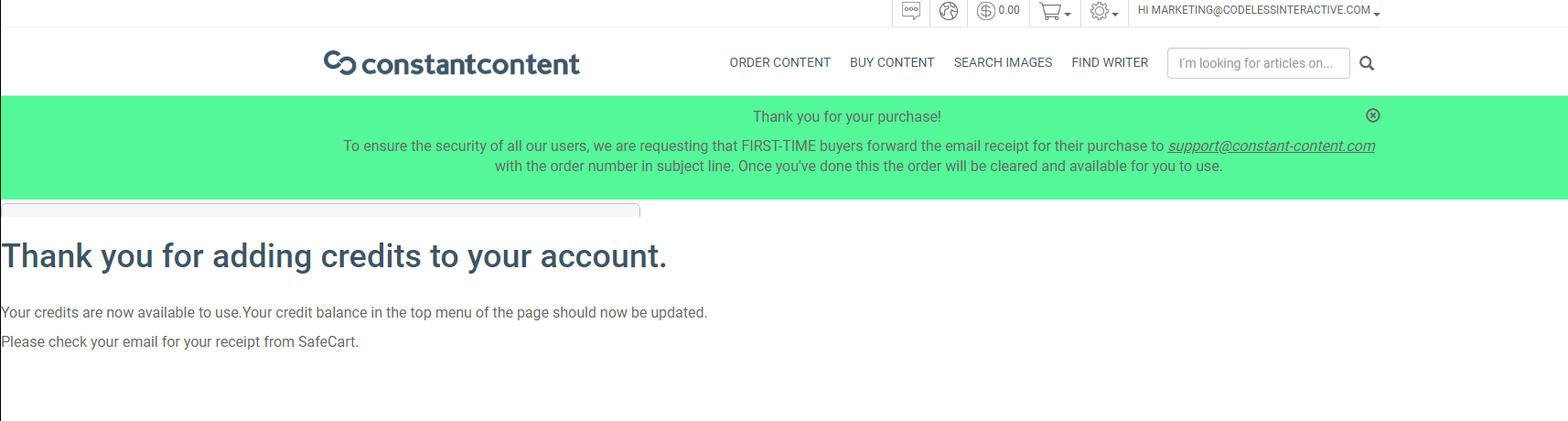Expand the HI MARKETING account dropdown
The image size is (1568, 421).
pos(1259,11)
